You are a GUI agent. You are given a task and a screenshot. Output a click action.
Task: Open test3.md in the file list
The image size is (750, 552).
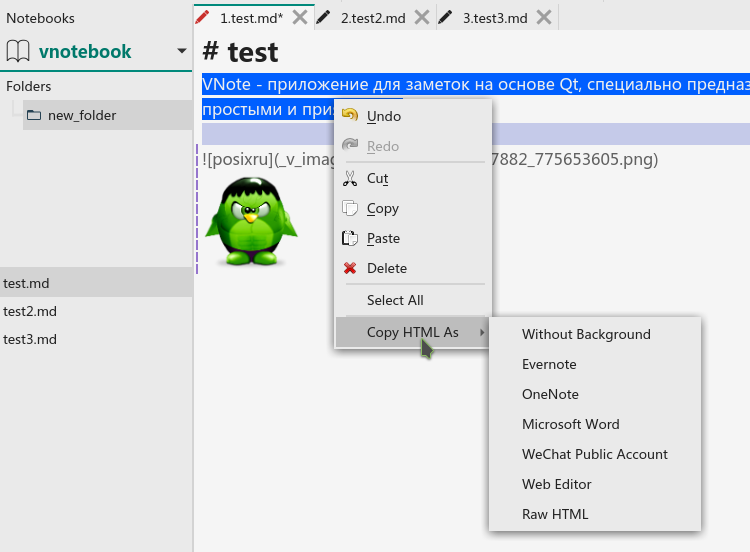point(96,339)
